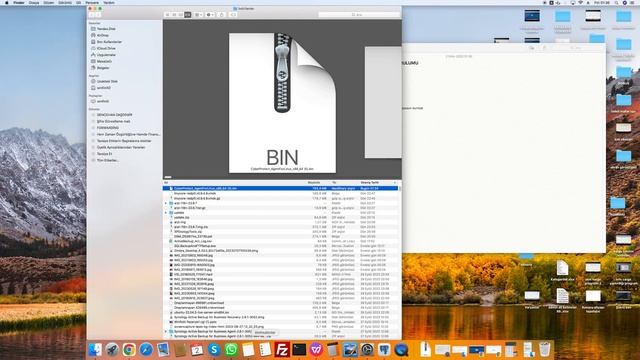Open WhatsApp from the Dock
This screenshot has width=640, height=360.
231,350
